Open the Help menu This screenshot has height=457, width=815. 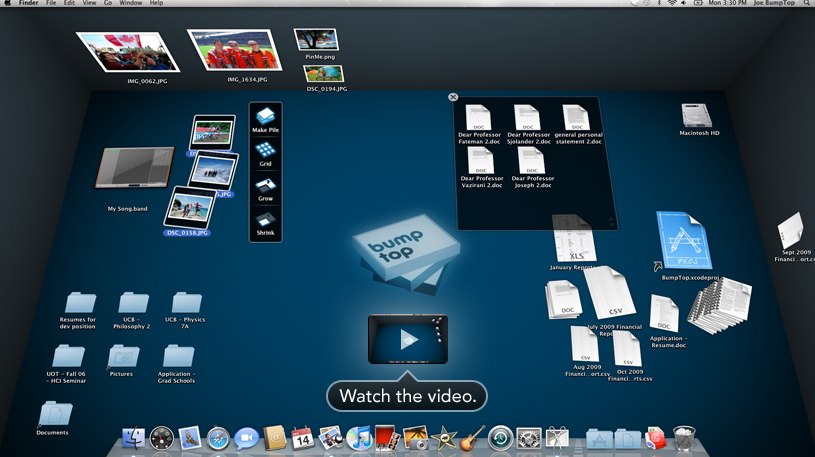pos(156,3)
